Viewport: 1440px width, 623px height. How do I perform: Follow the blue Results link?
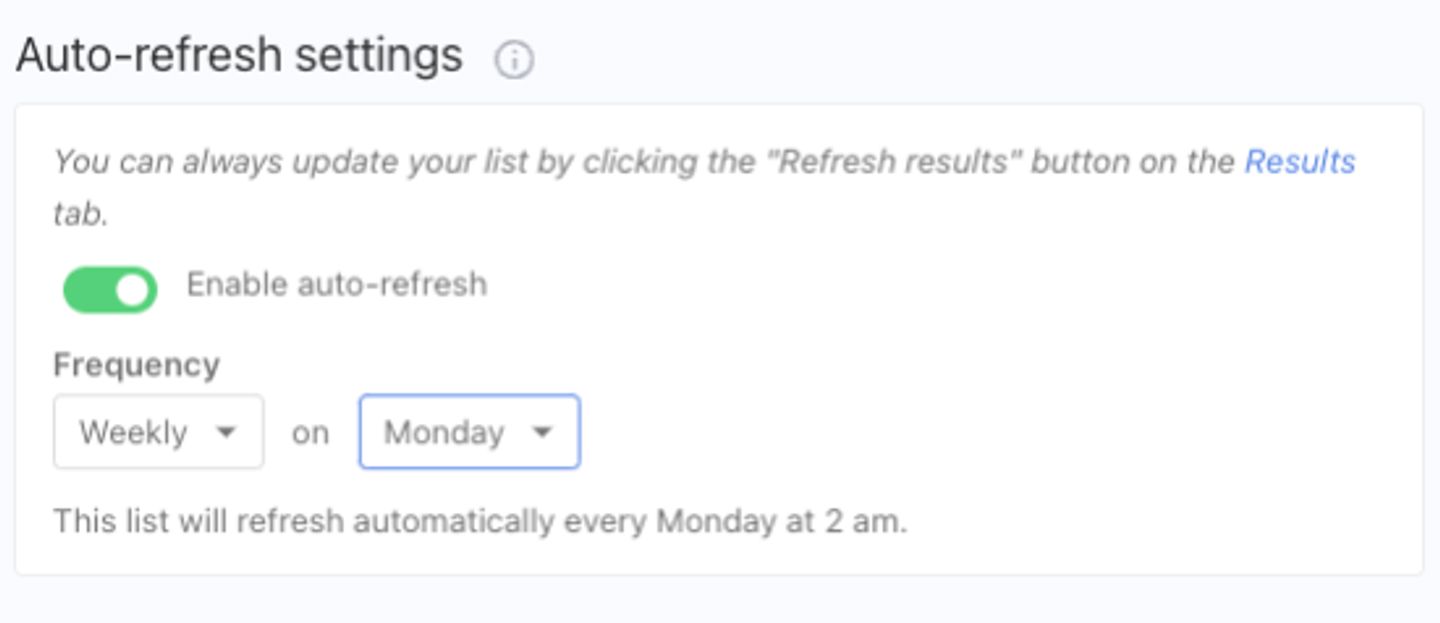click(1300, 162)
